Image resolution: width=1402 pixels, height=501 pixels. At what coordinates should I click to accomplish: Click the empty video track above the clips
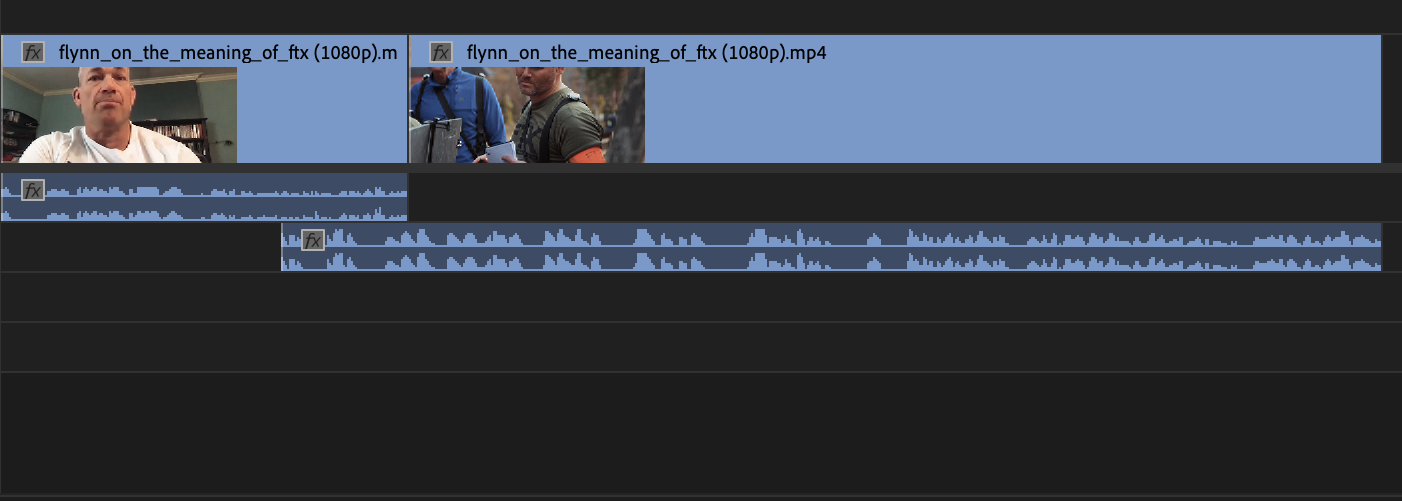[x=701, y=16]
